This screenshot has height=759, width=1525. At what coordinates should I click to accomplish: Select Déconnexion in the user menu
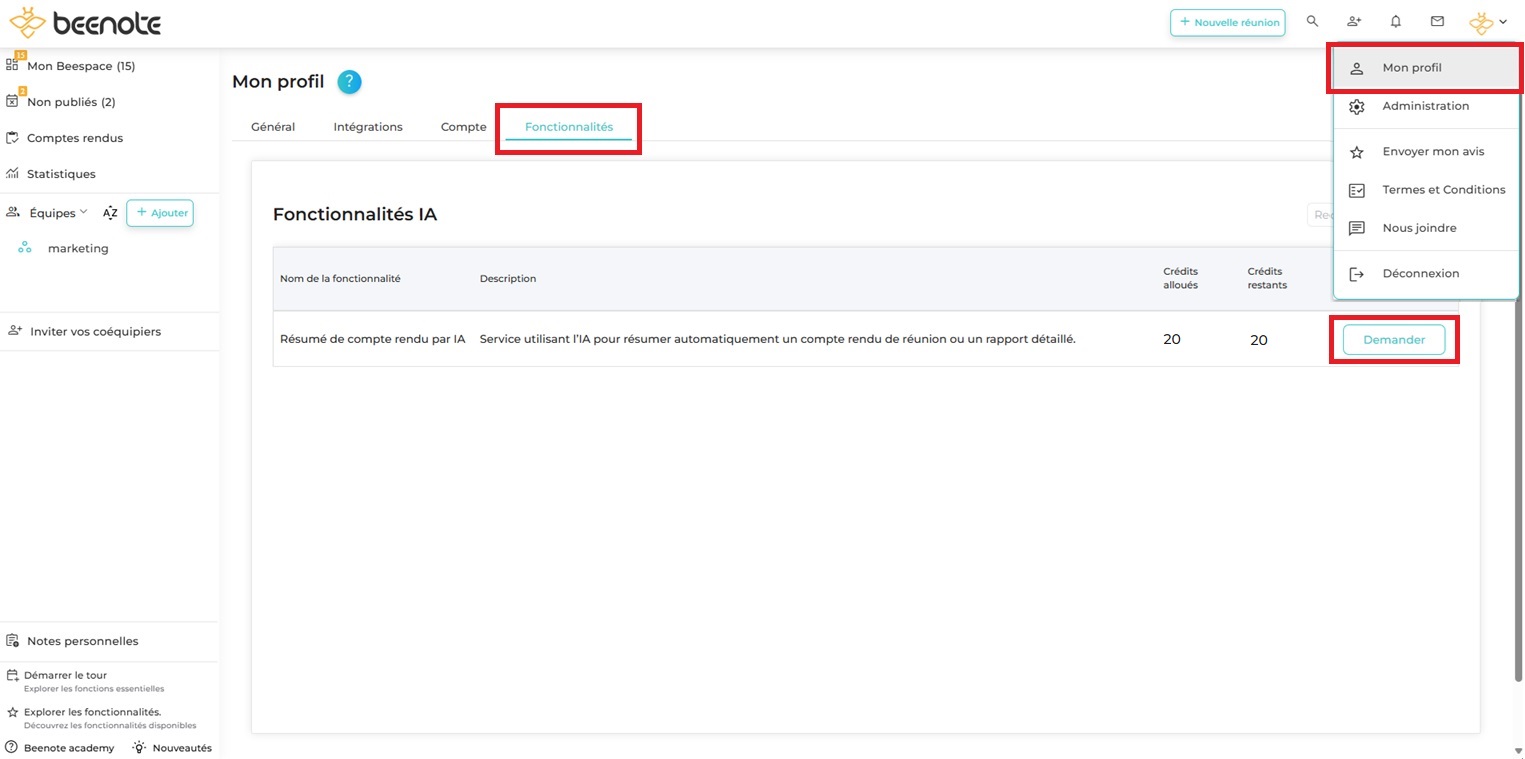[1420, 273]
